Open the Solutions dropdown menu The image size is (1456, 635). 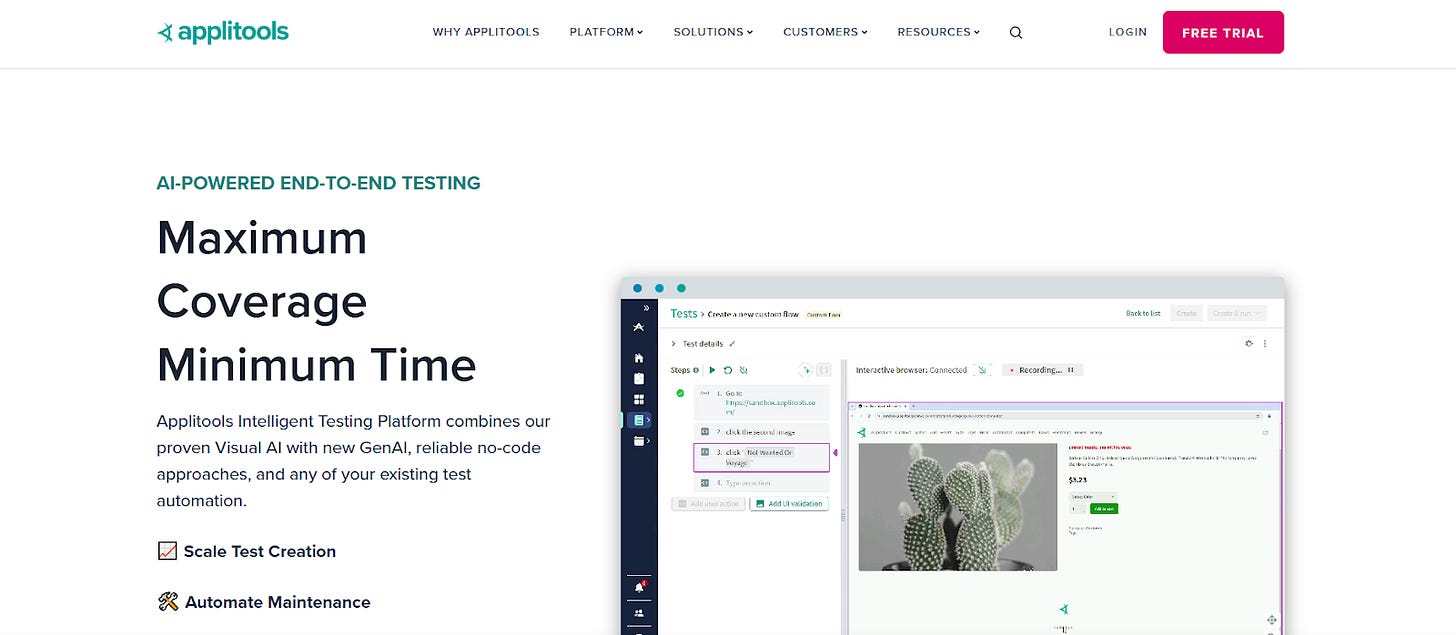pos(713,32)
